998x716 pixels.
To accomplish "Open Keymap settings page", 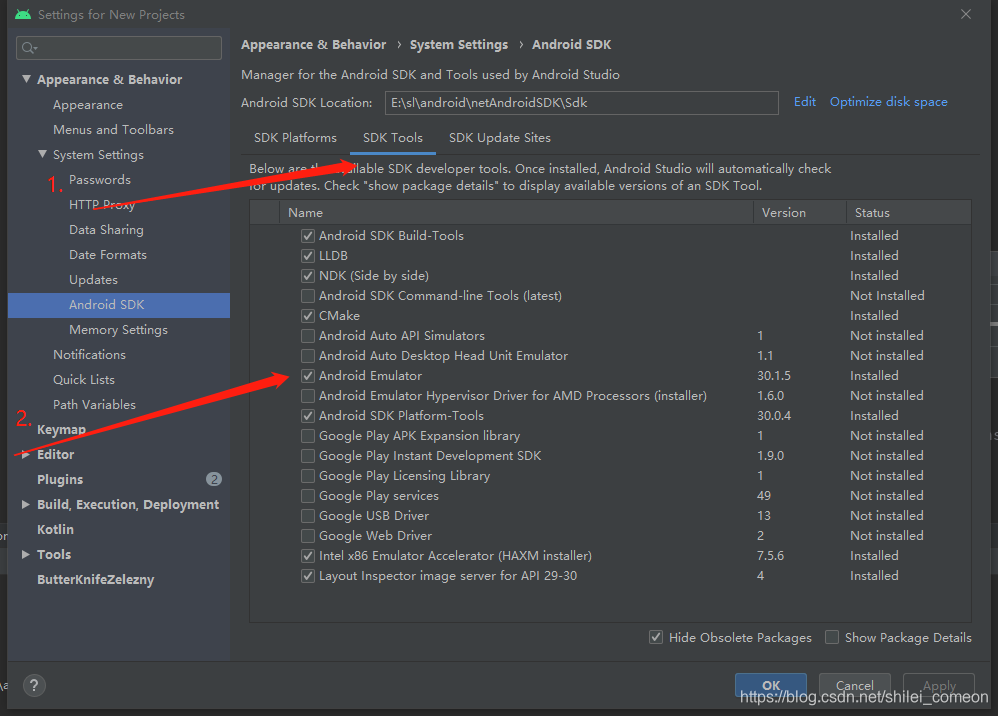I will coord(61,430).
